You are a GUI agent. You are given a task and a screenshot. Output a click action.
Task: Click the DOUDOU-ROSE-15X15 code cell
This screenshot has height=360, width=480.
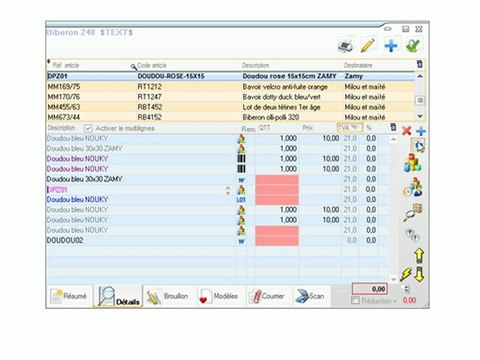click(171, 76)
